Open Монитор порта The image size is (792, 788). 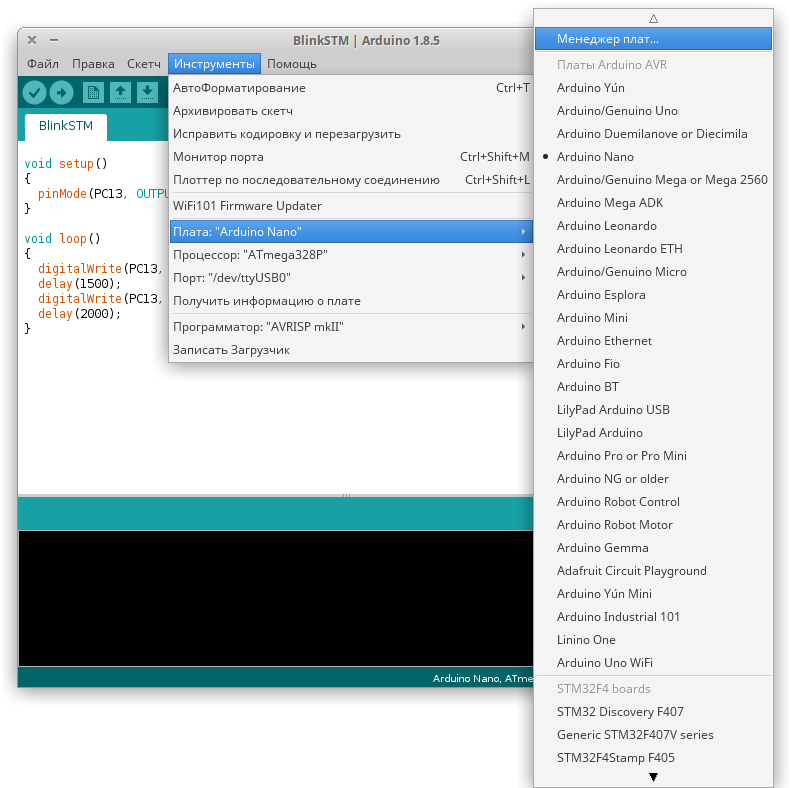pos(351,157)
